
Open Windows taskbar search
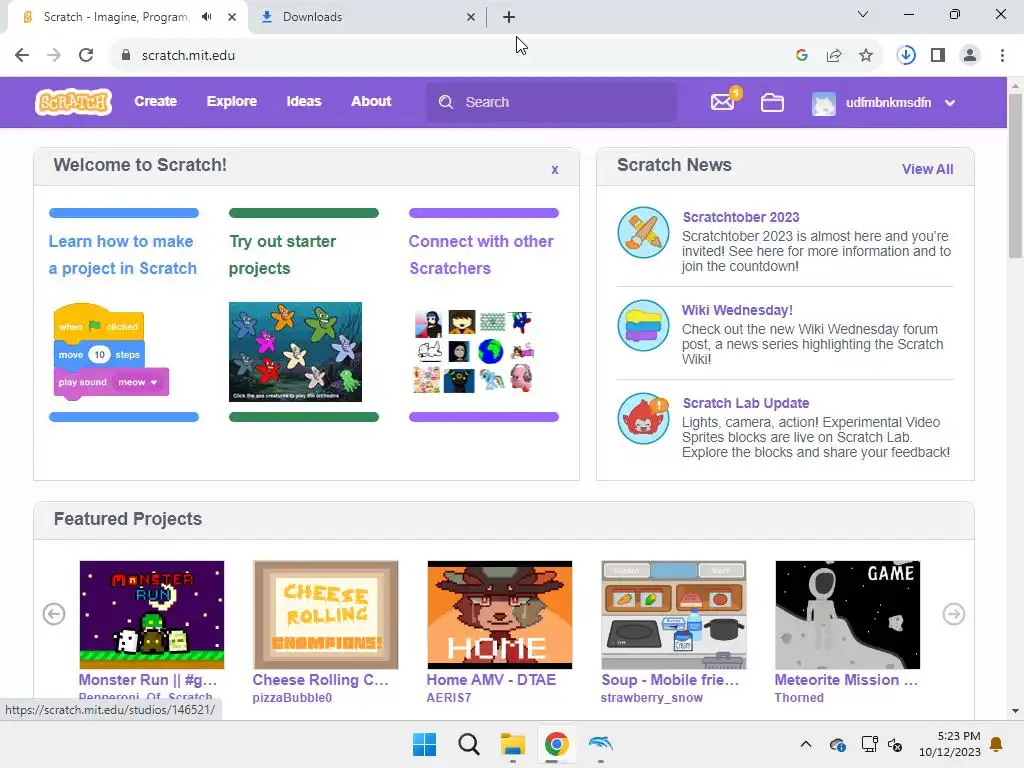pos(468,744)
